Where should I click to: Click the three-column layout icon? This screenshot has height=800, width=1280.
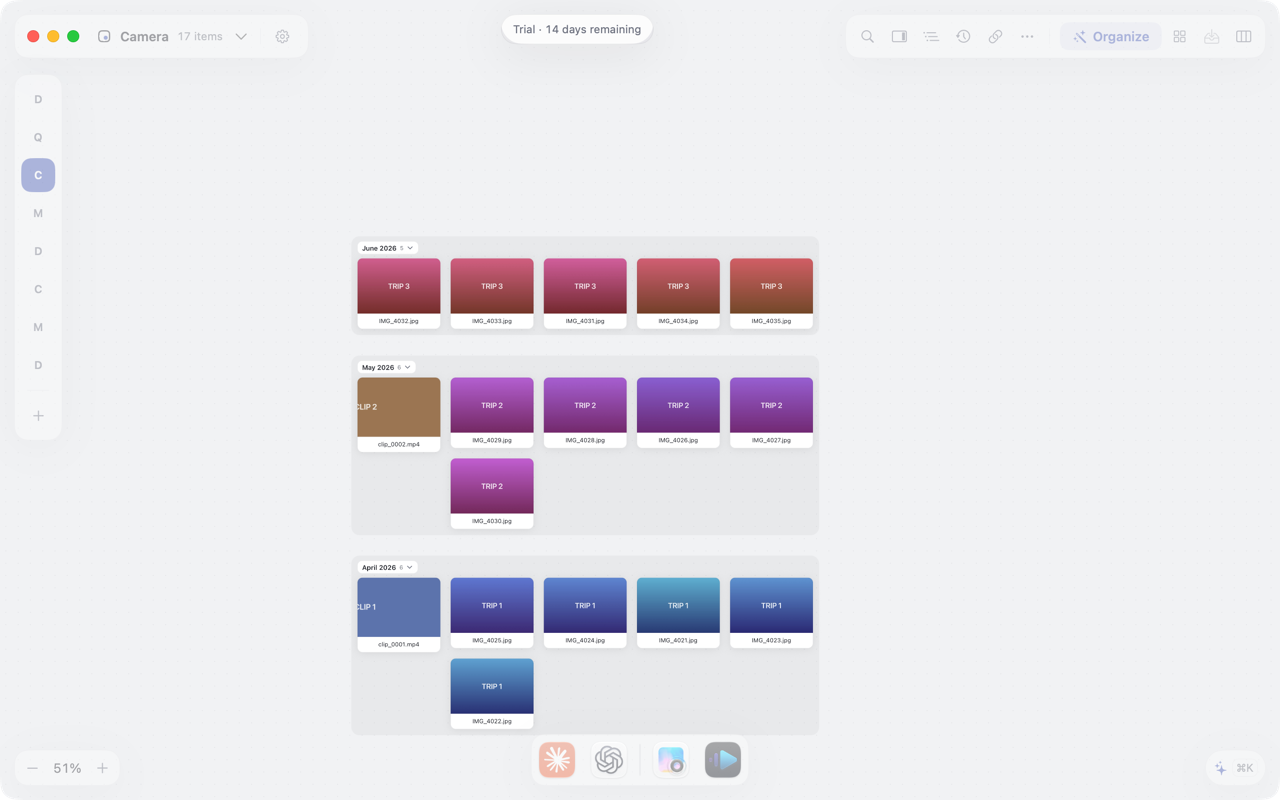[x=1244, y=37]
